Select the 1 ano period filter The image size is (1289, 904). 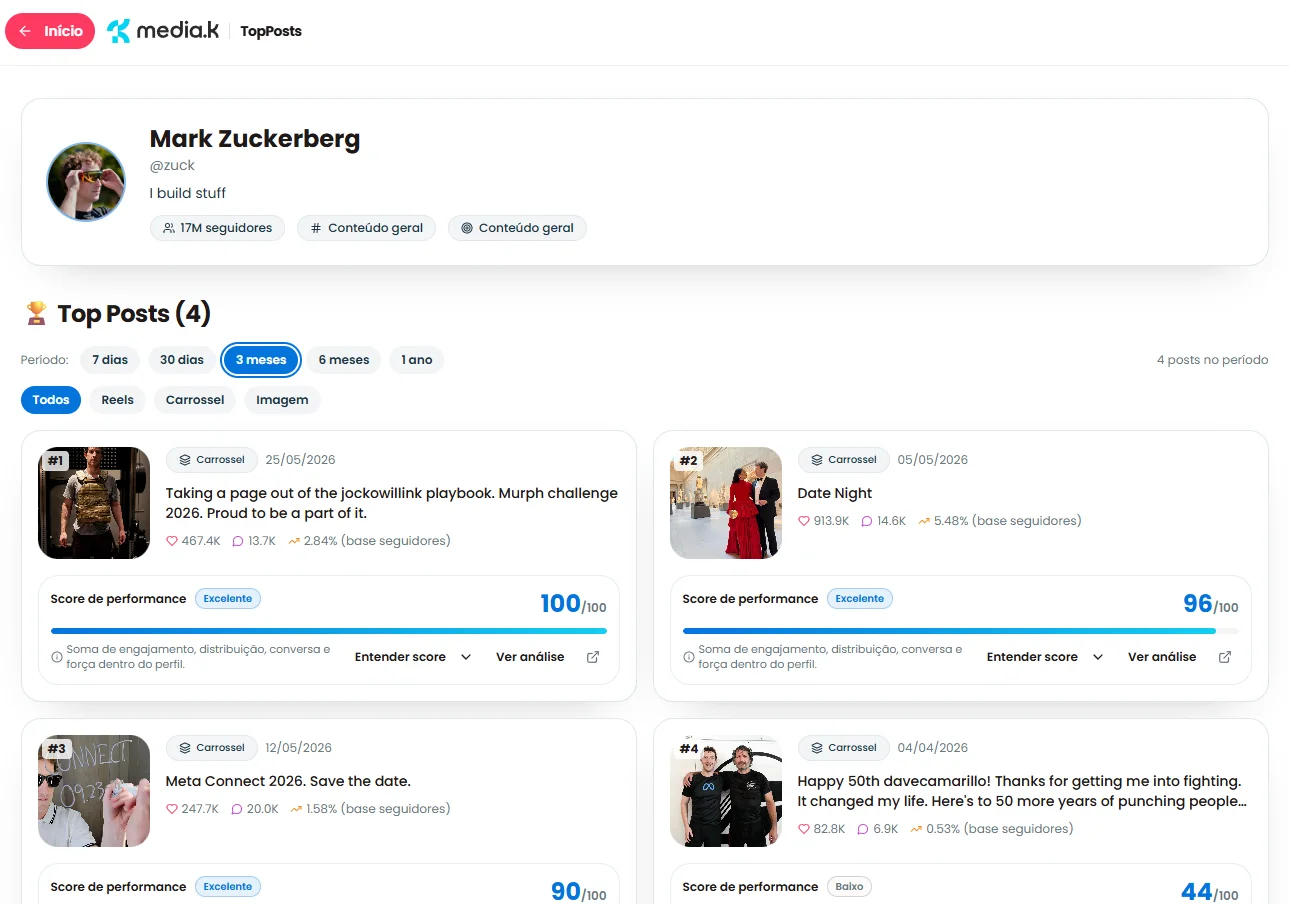click(417, 360)
